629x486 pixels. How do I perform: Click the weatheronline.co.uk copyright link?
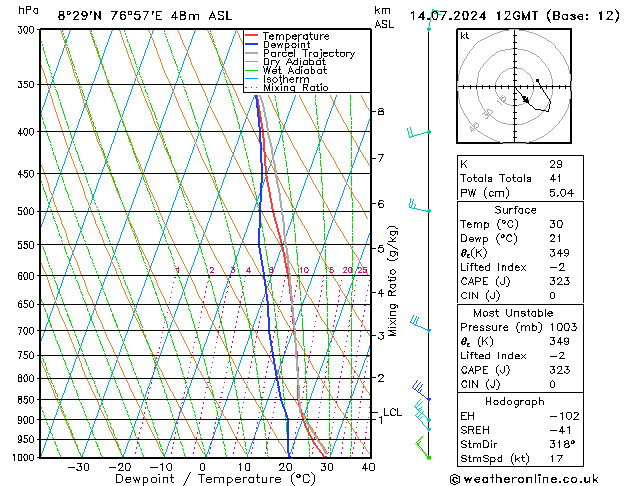tap(524, 479)
